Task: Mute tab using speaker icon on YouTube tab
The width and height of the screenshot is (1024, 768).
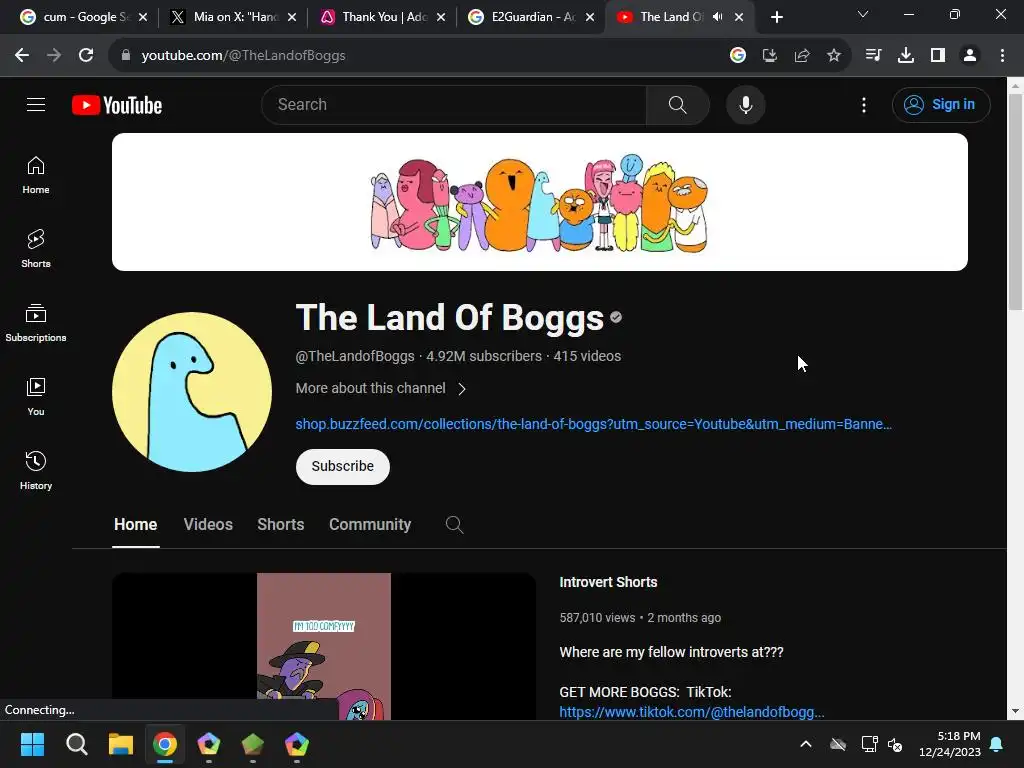Action: click(x=718, y=17)
